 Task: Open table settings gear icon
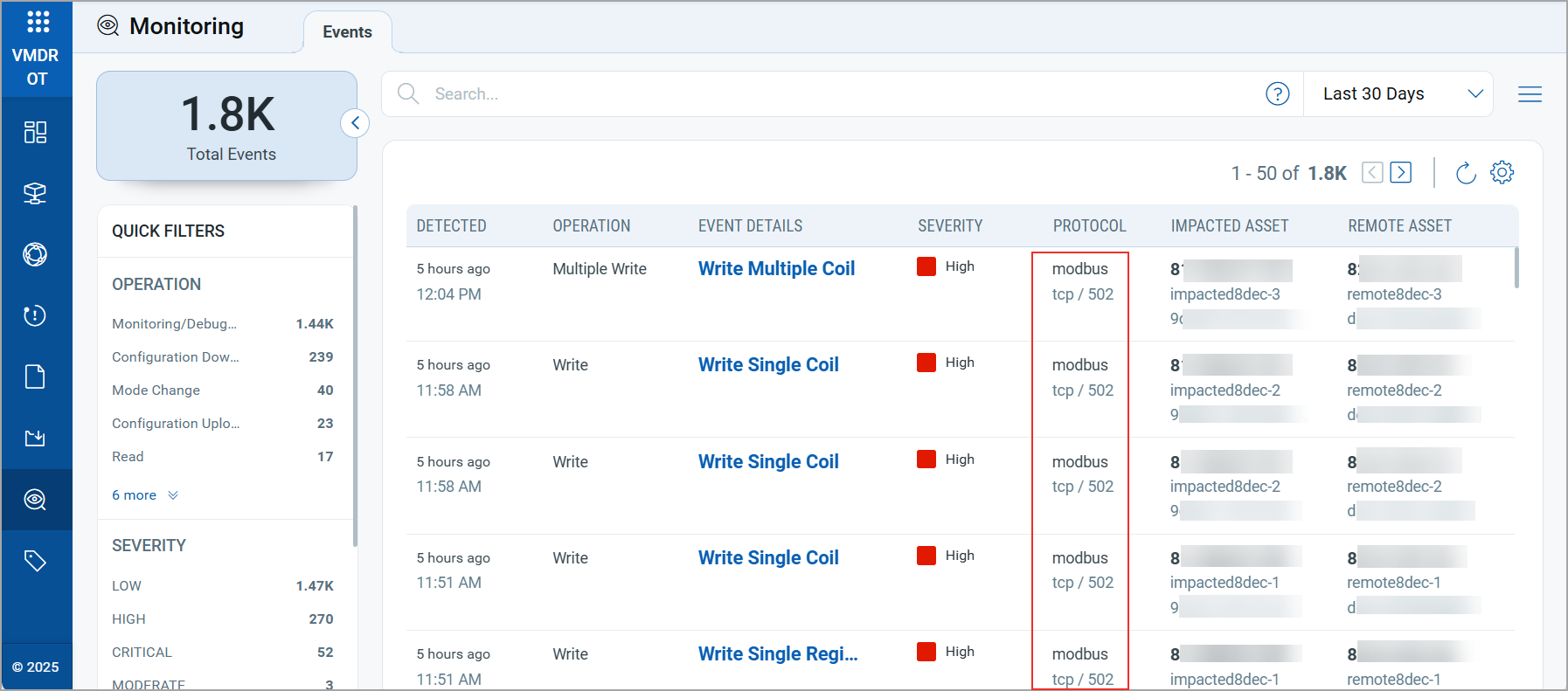click(x=1502, y=173)
